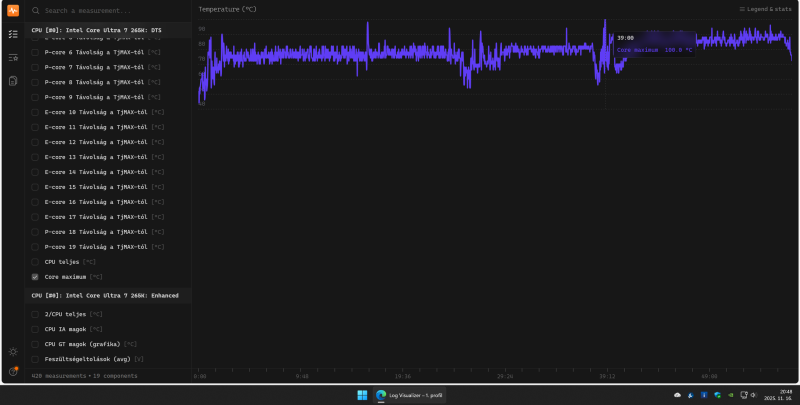Click the NVIDIA tray icon

click(x=731, y=395)
